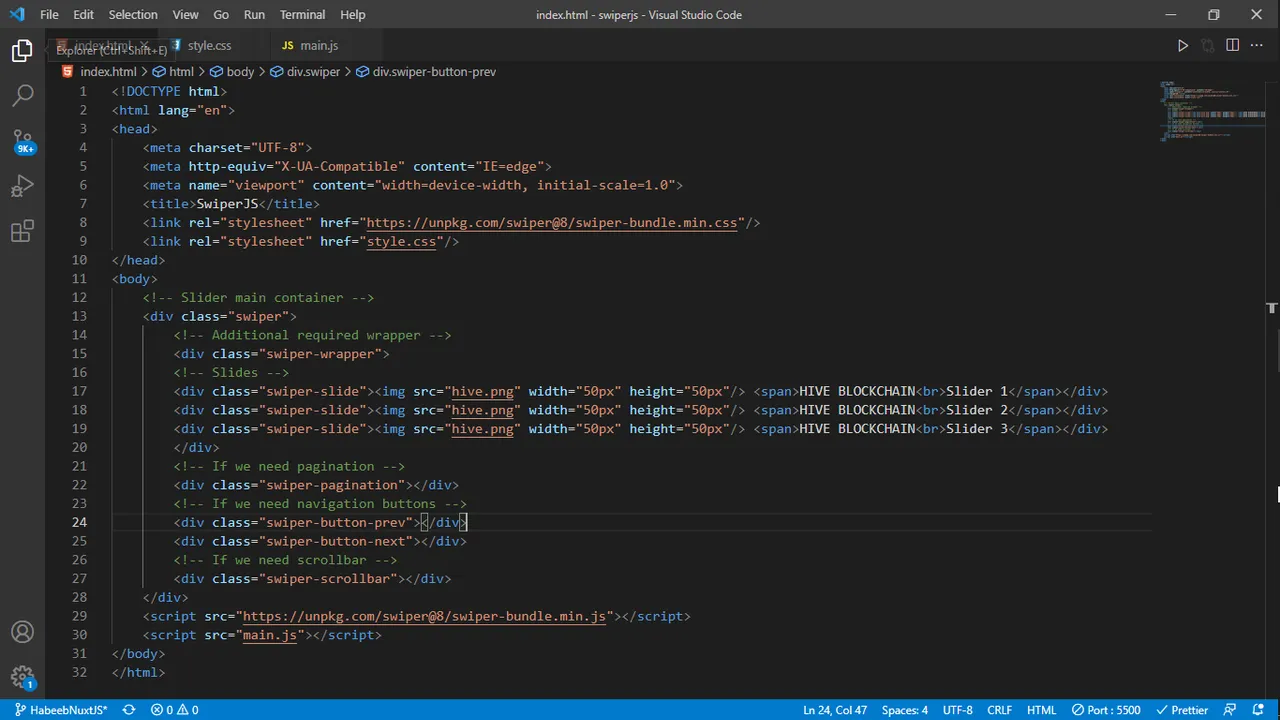The image size is (1280, 720).
Task: Click line number 13 in the gutter
Action: point(79,316)
